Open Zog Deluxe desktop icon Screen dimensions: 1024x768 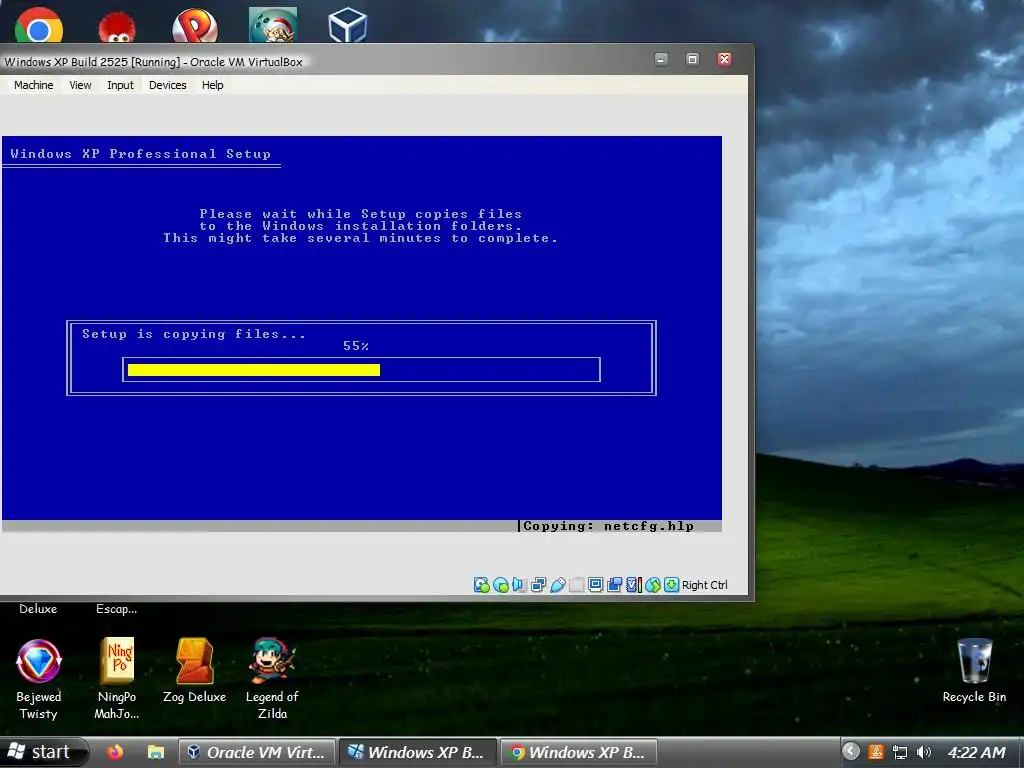tap(195, 670)
